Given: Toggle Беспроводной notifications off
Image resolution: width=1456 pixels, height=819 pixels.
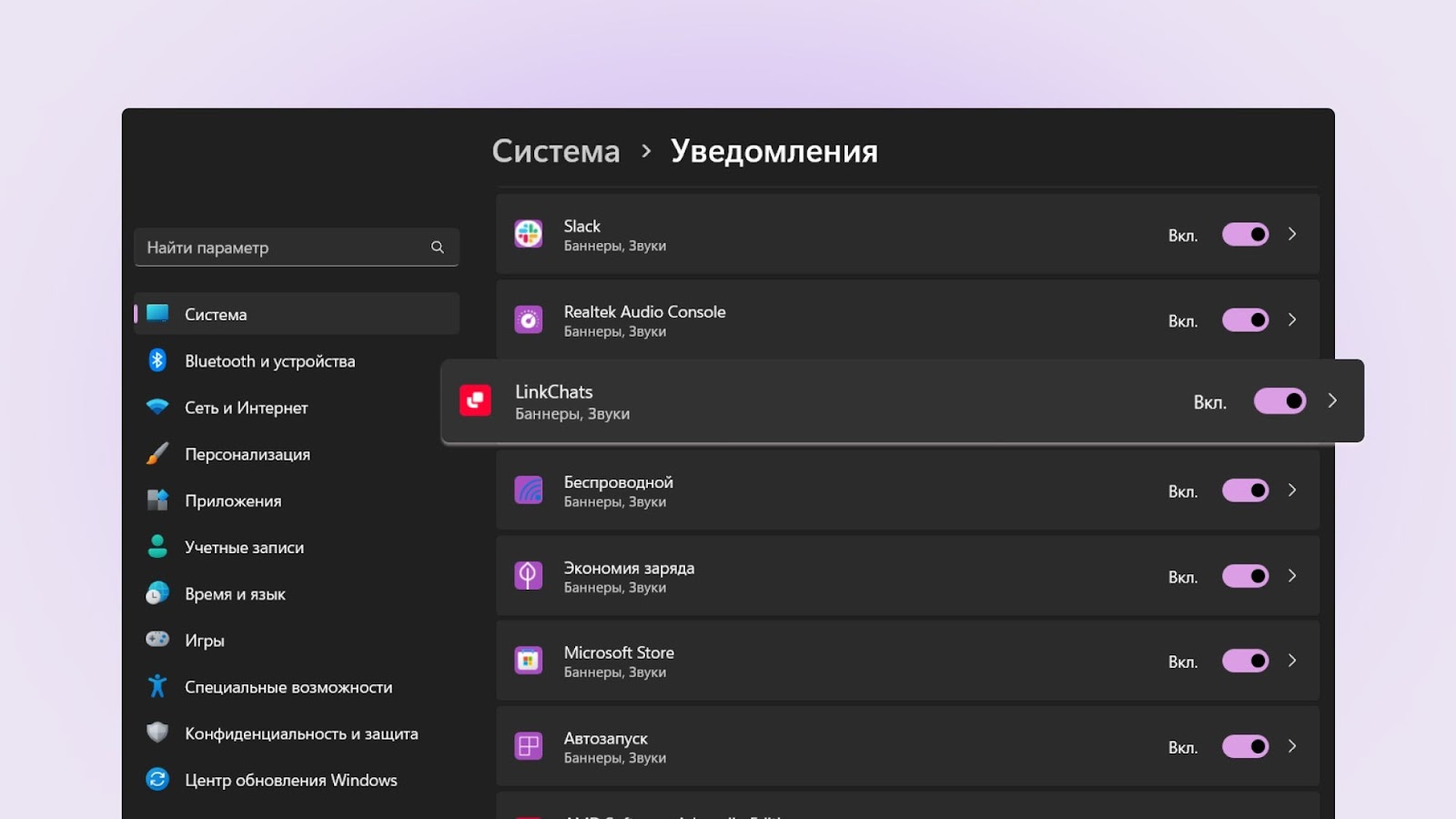Looking at the screenshot, I should point(1245,490).
